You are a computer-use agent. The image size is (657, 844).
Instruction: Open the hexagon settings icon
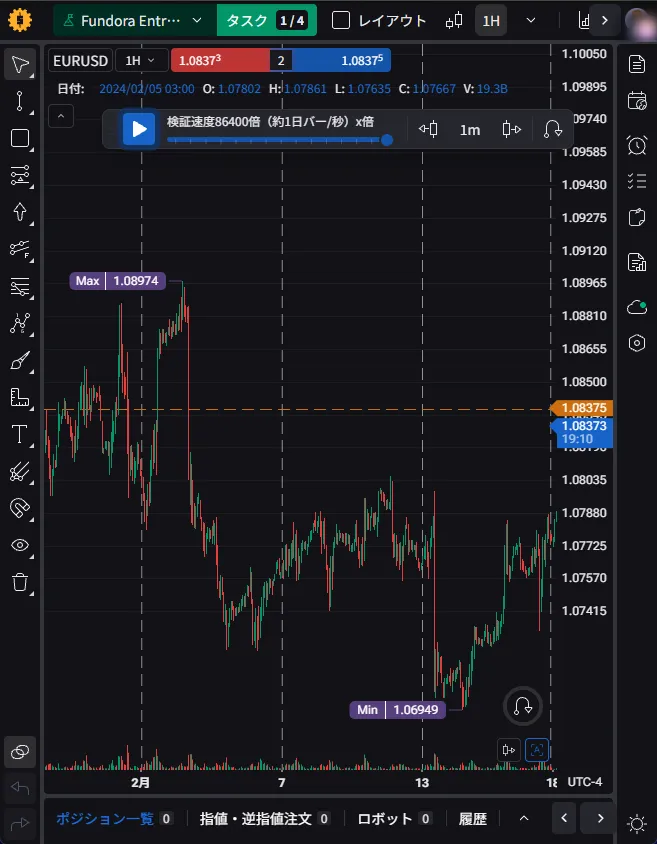pos(637,343)
